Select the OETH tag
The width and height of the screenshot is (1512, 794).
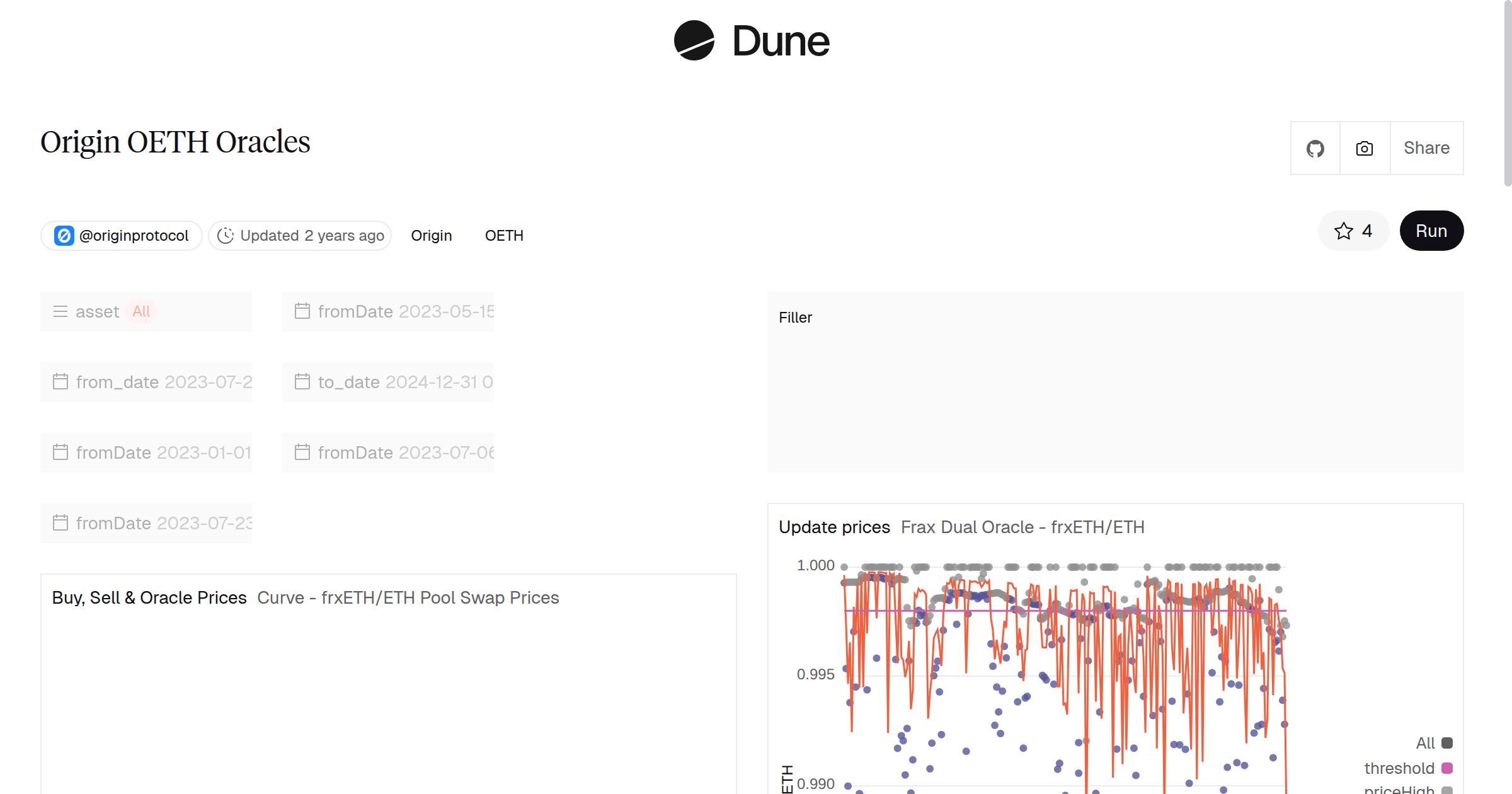[504, 236]
